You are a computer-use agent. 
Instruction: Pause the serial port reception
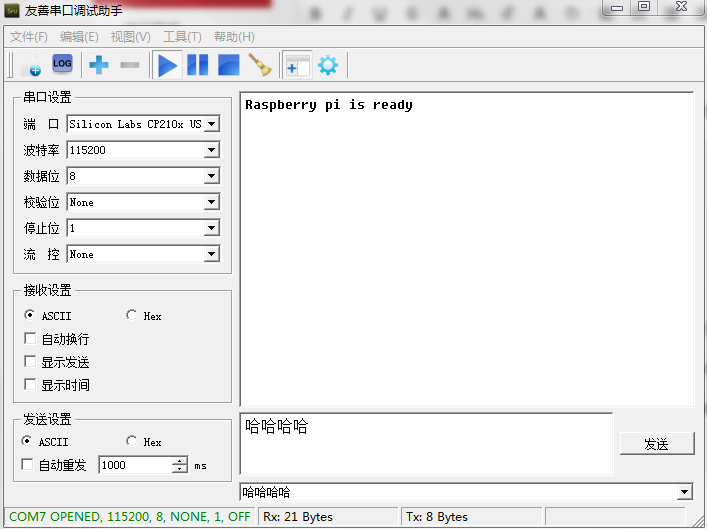pyautogui.click(x=197, y=65)
